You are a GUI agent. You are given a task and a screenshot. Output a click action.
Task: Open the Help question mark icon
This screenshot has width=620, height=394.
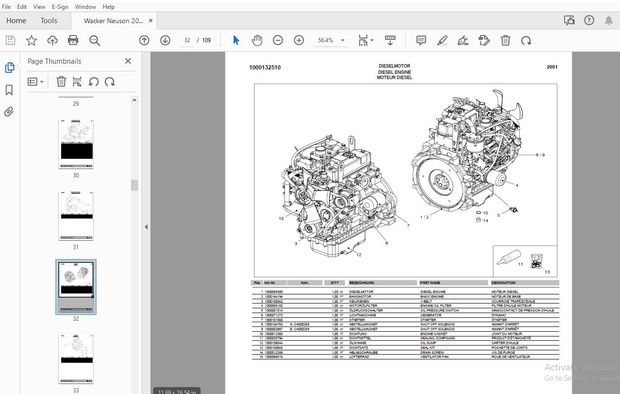click(x=589, y=20)
